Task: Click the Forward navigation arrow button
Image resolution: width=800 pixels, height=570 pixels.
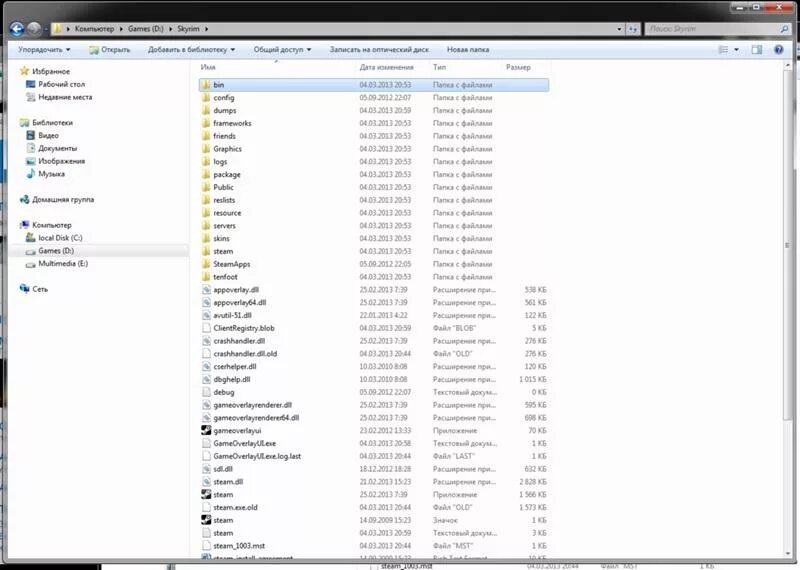Action: [x=34, y=29]
